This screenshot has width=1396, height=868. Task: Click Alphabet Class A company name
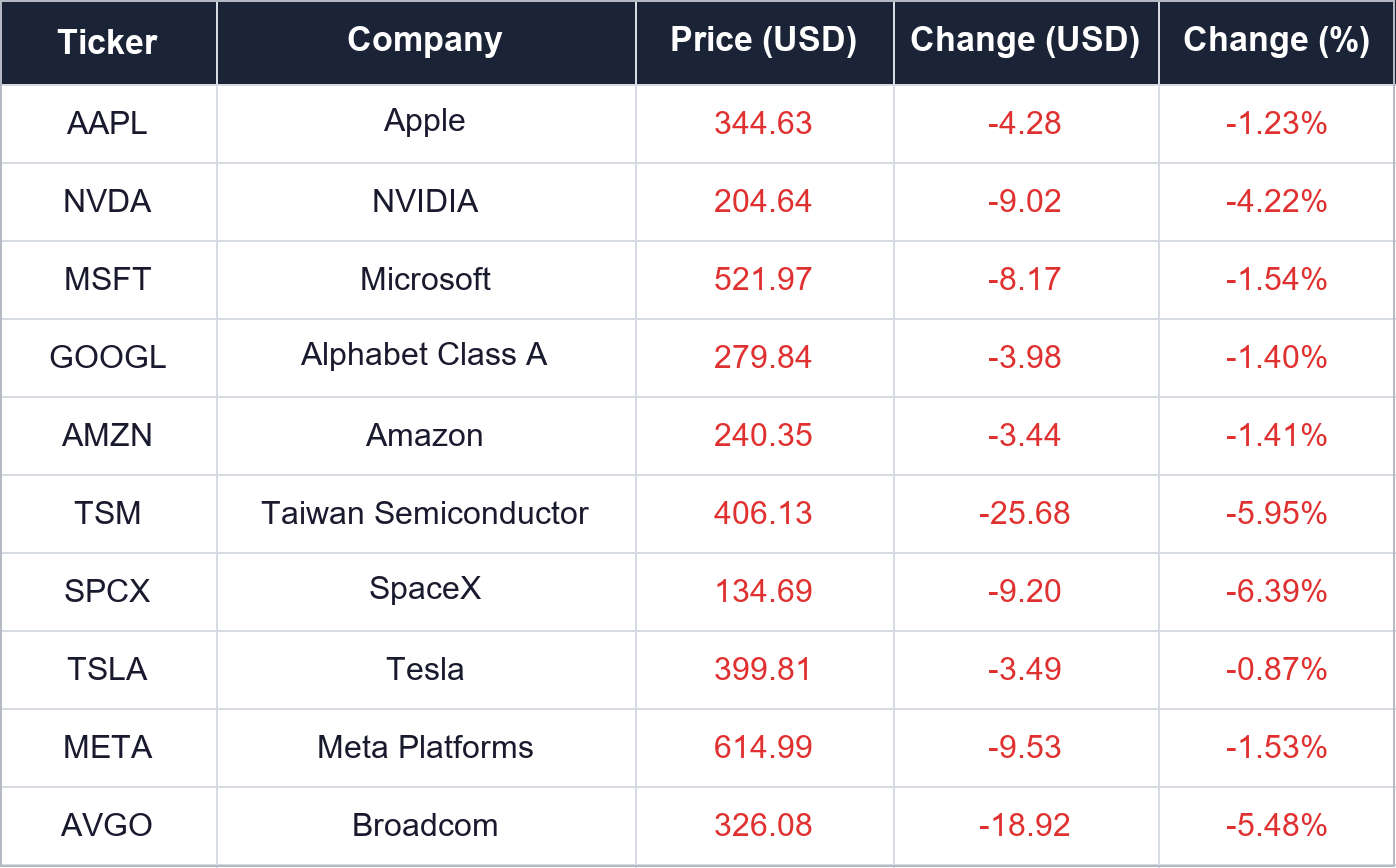[425, 354]
